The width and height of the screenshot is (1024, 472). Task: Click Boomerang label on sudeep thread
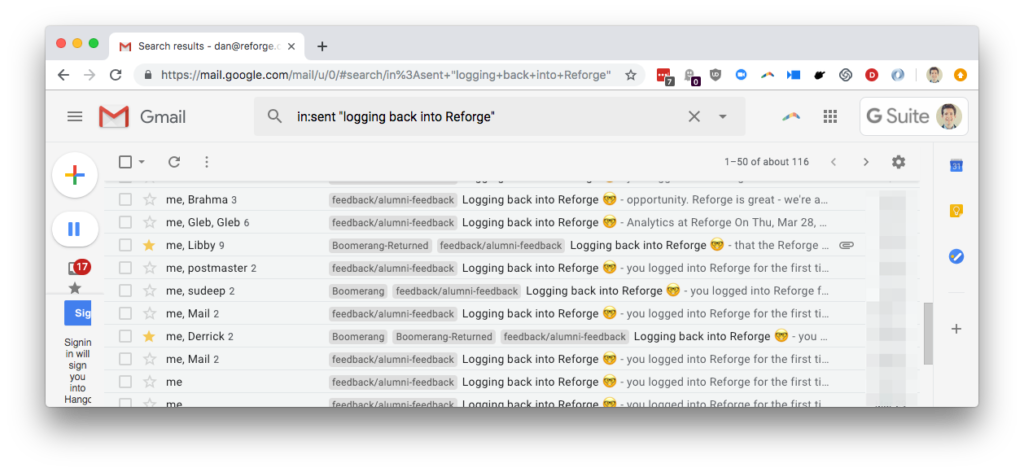tap(358, 291)
